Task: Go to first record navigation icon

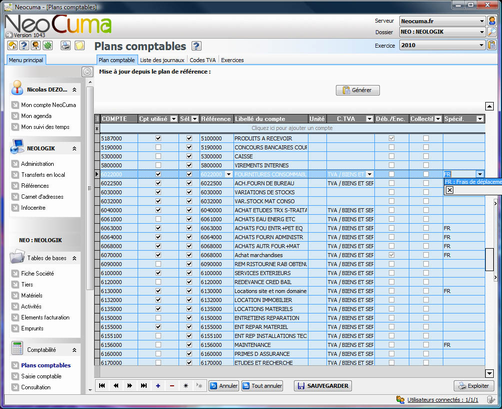Action: (102, 386)
